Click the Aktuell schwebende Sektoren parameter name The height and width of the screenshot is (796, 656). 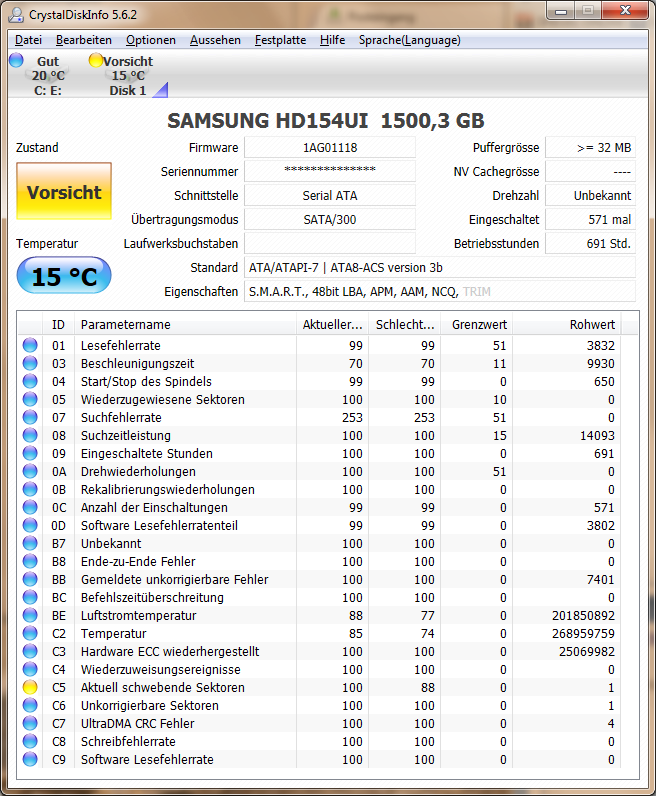[x=162, y=688]
